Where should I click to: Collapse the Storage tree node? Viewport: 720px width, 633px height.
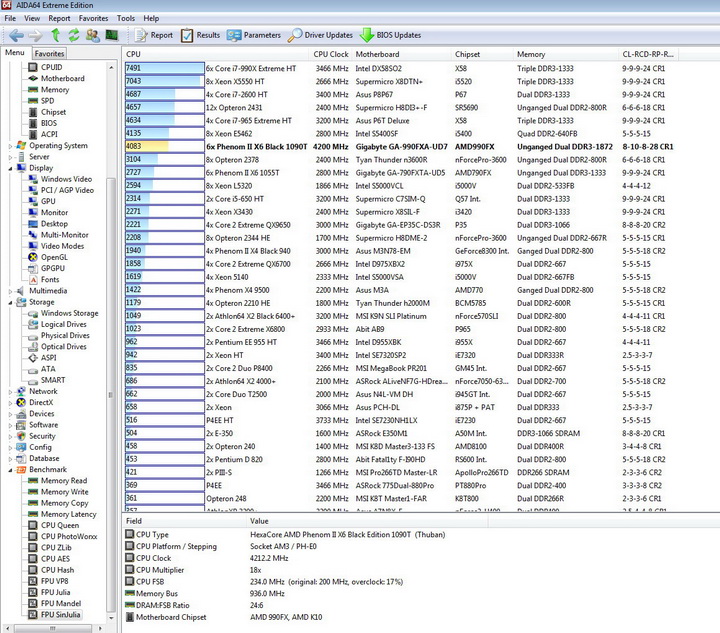coord(10,302)
